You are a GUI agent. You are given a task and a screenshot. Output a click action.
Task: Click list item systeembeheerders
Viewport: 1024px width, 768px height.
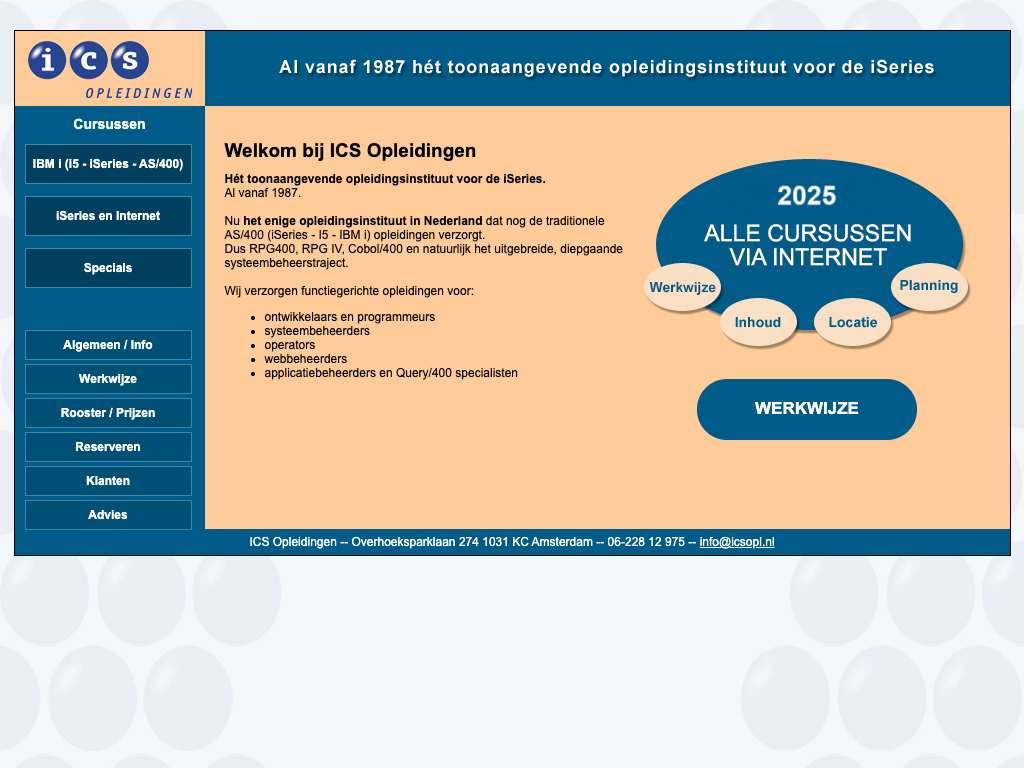pos(317,331)
